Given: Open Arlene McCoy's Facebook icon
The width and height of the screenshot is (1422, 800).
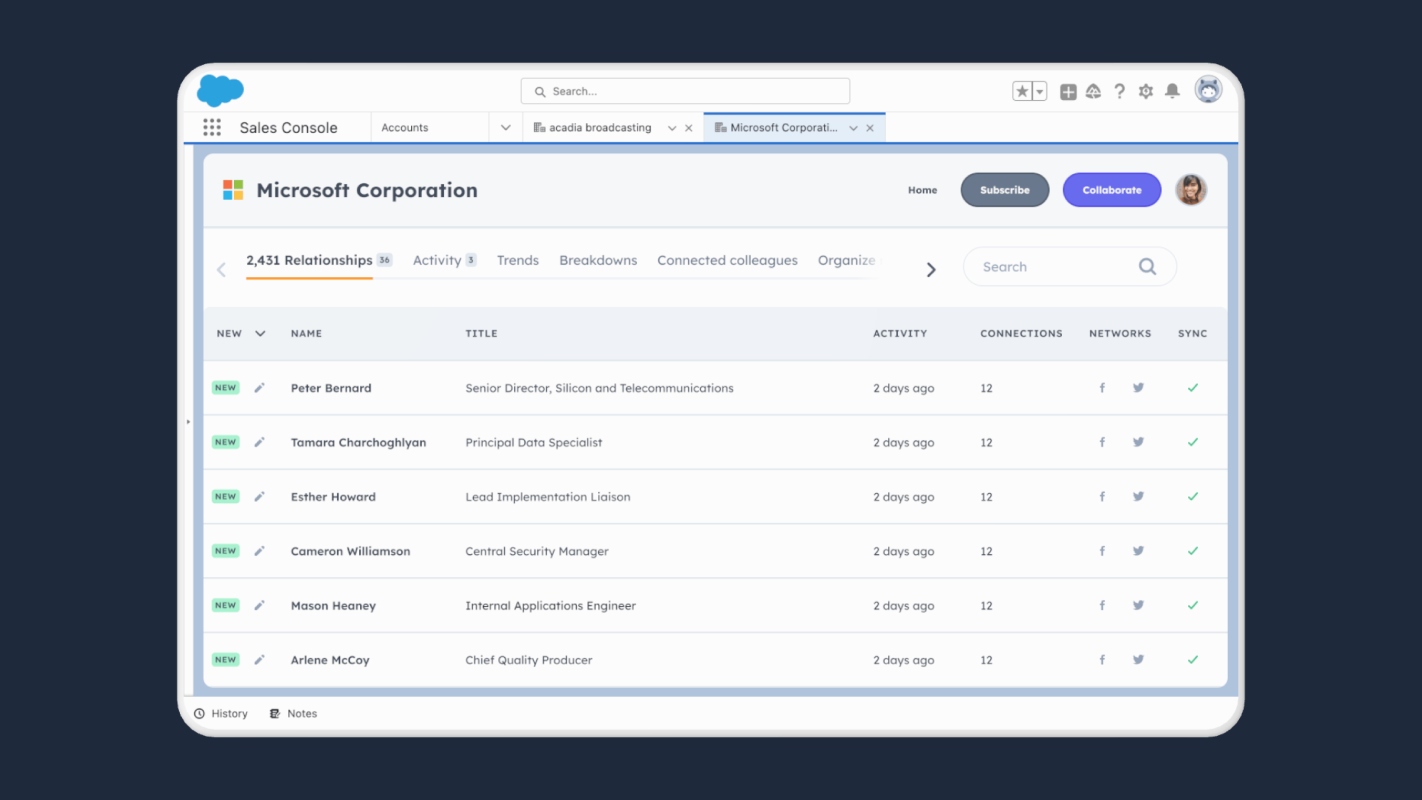Looking at the screenshot, I should [1102, 660].
